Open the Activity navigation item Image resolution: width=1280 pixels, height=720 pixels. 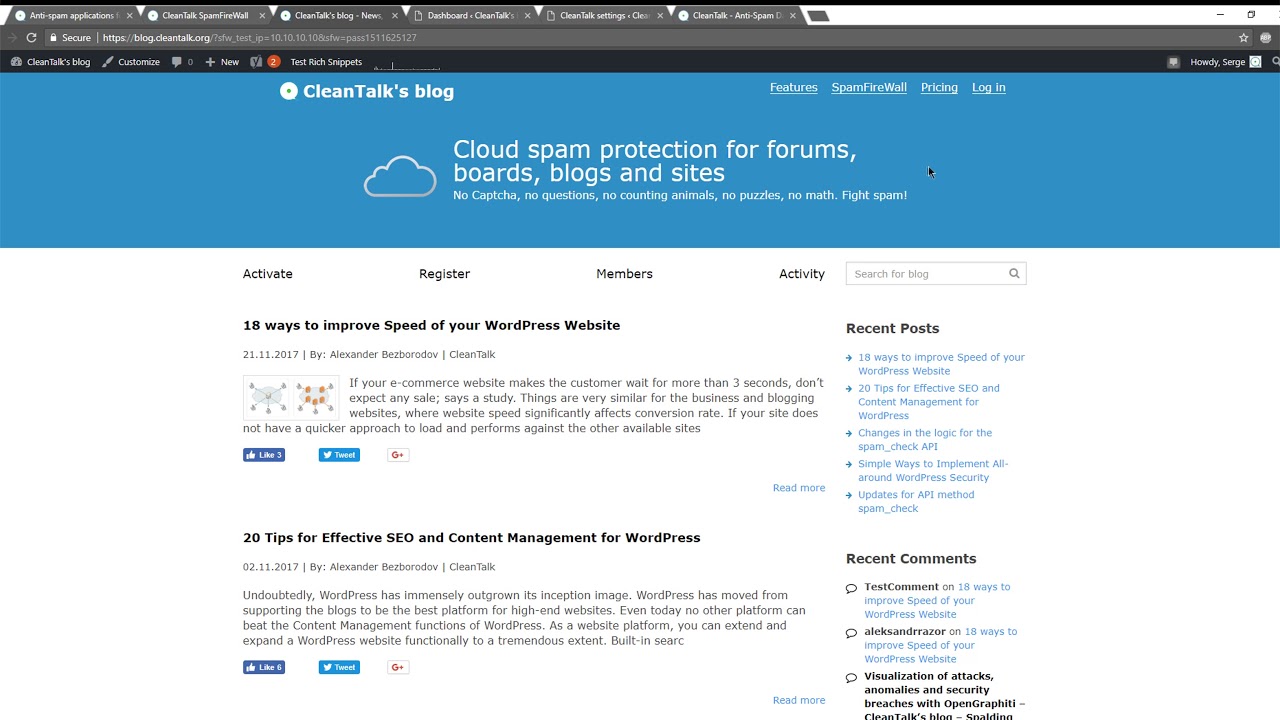click(x=802, y=274)
